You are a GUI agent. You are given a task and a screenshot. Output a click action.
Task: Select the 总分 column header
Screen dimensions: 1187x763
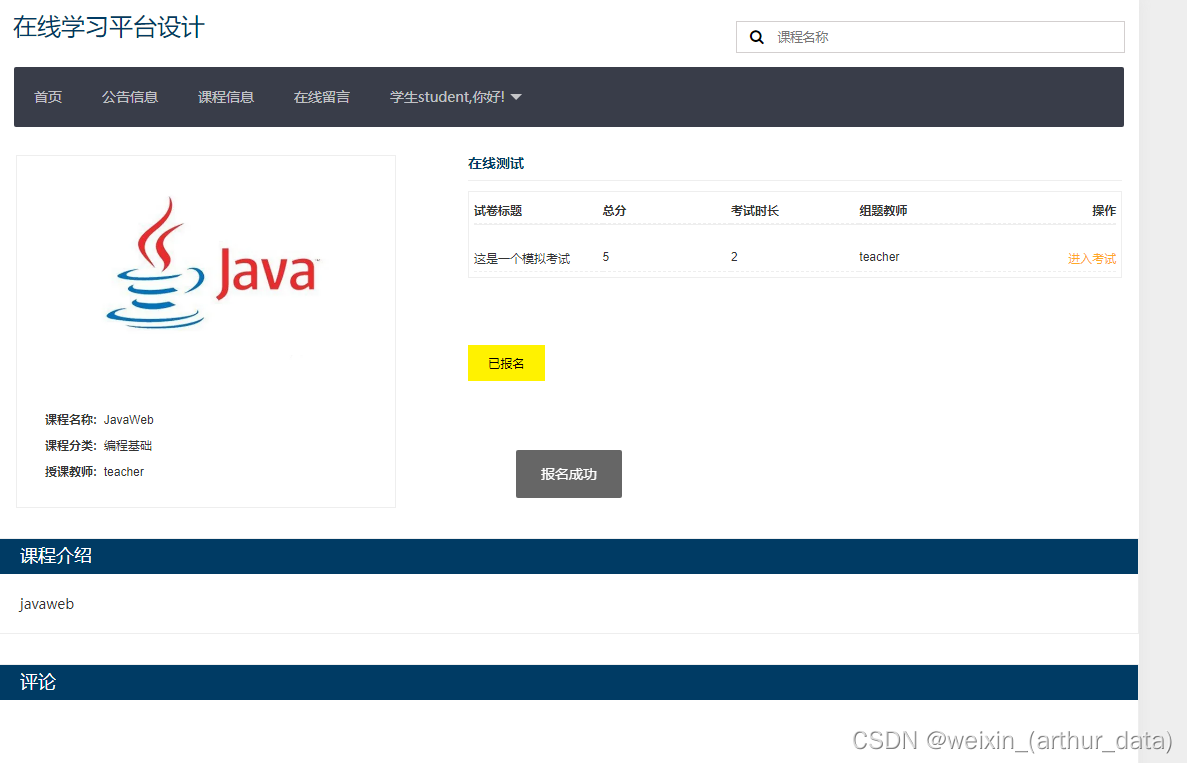614,210
